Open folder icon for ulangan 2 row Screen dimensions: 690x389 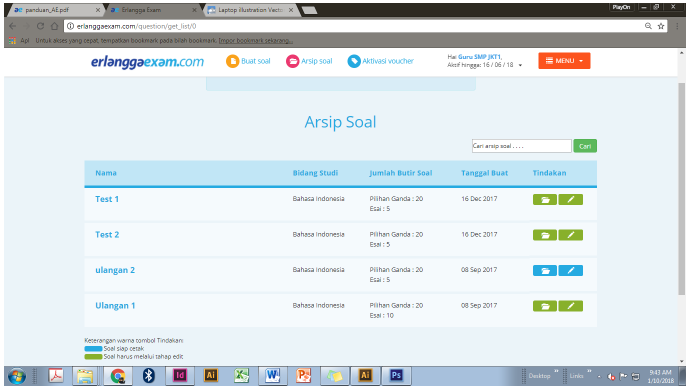click(545, 270)
